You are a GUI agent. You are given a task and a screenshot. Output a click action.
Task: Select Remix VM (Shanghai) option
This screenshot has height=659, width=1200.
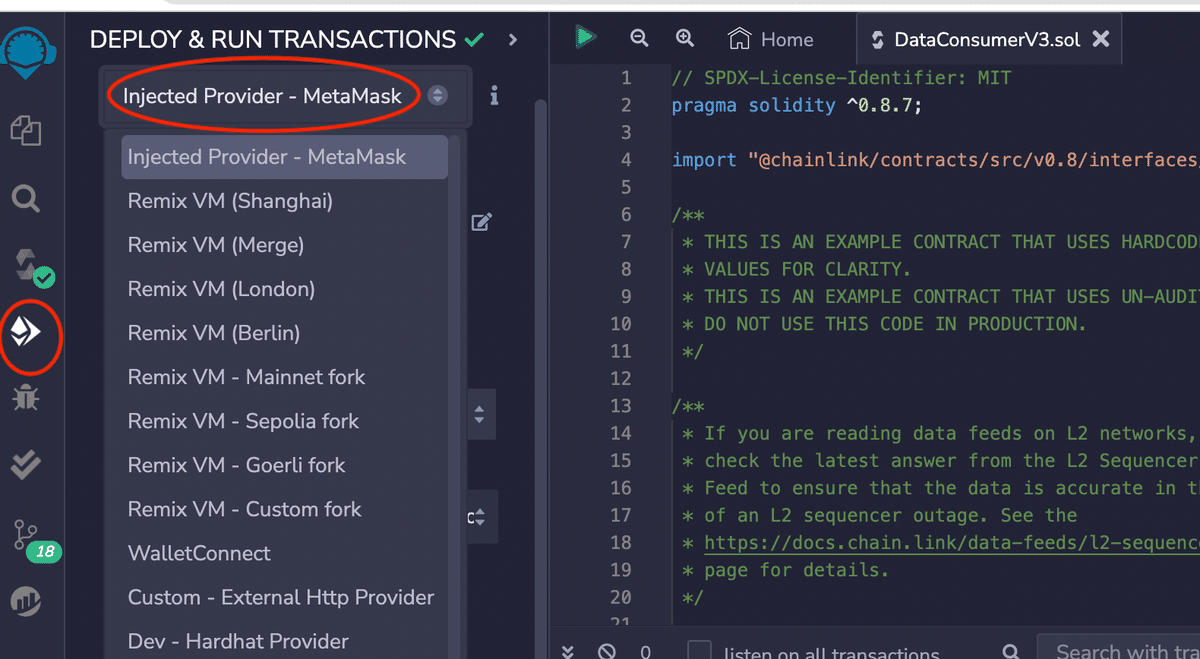(x=284, y=201)
